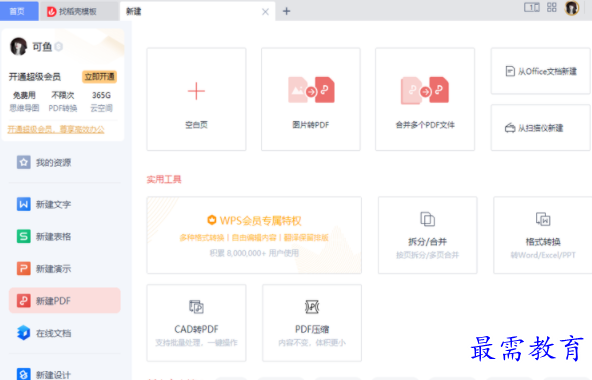
Task: Open the user avatar in top right
Action: [x=572, y=8]
